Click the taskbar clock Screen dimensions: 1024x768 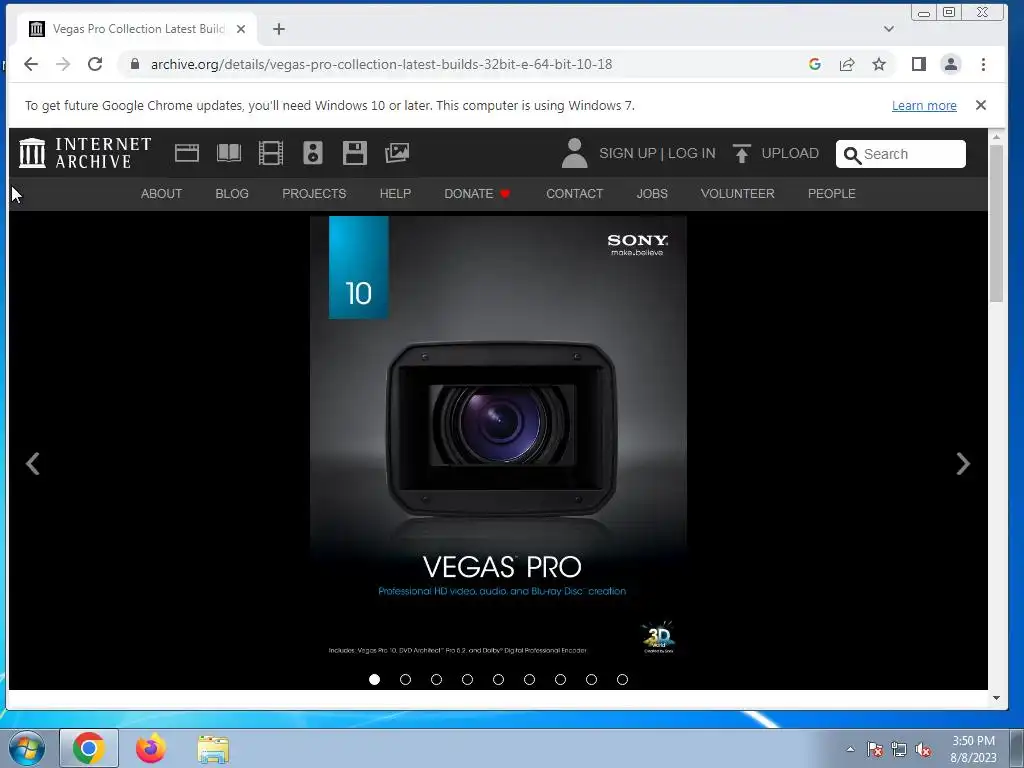click(x=973, y=749)
